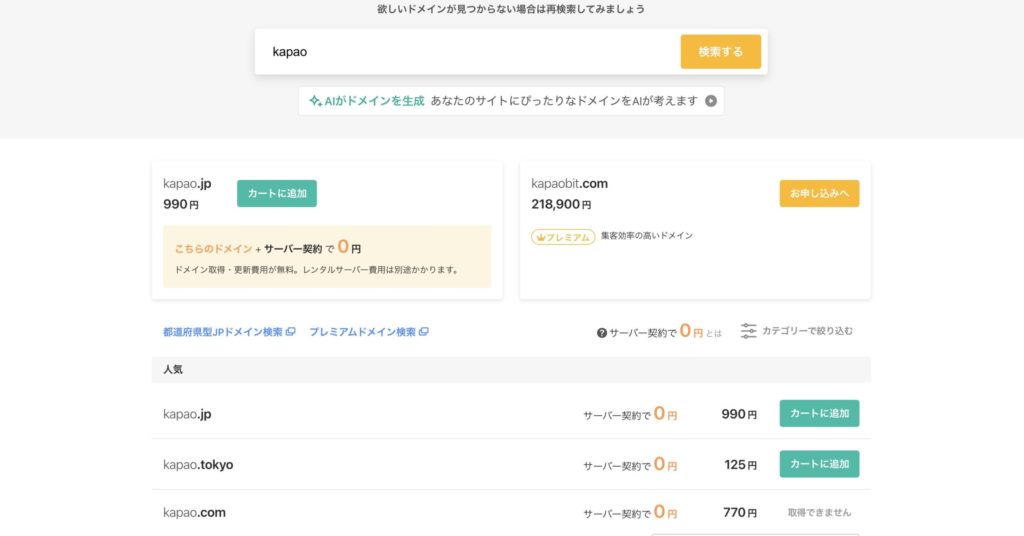Screen dimensions: 1024x536
Task: Open the プレミアムドメイン検索 link
Action: 362,332
